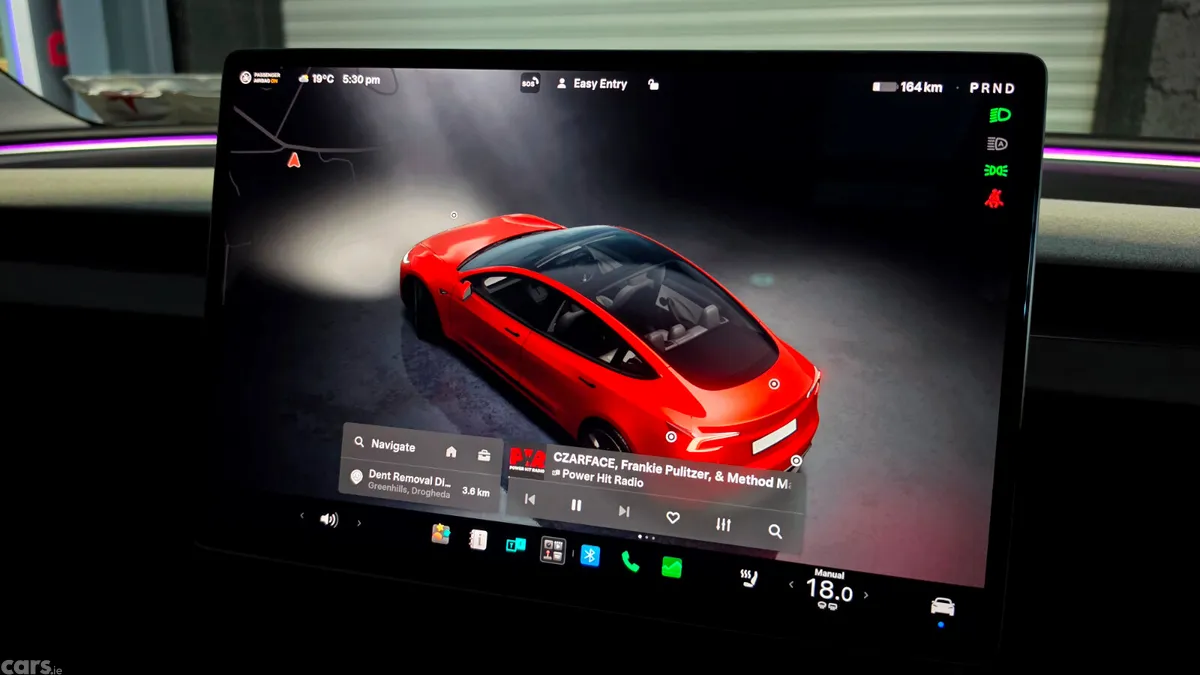
Task: Skip to the next track
Action: pyautogui.click(x=624, y=511)
